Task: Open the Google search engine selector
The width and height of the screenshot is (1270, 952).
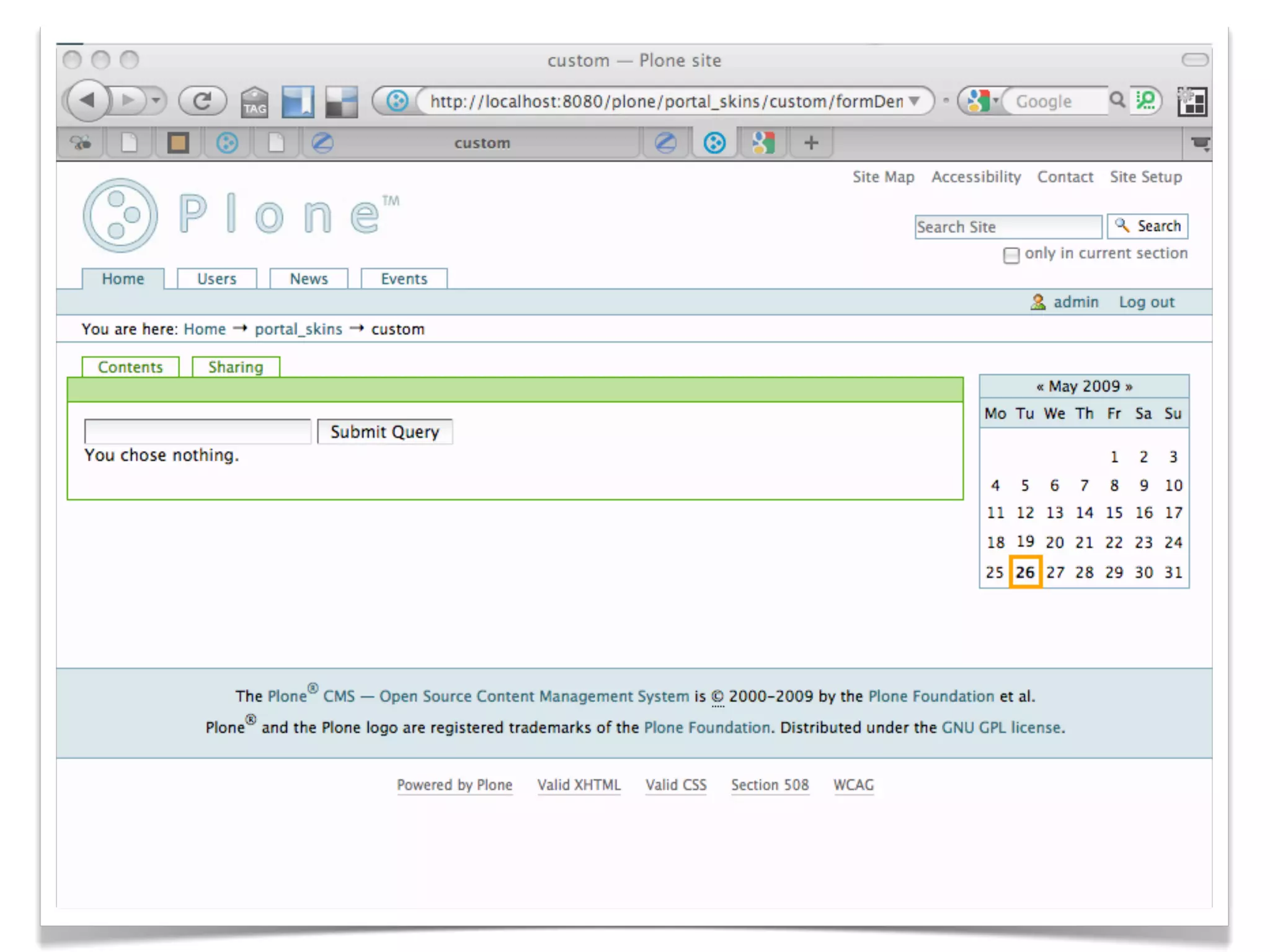Action: click(x=981, y=100)
